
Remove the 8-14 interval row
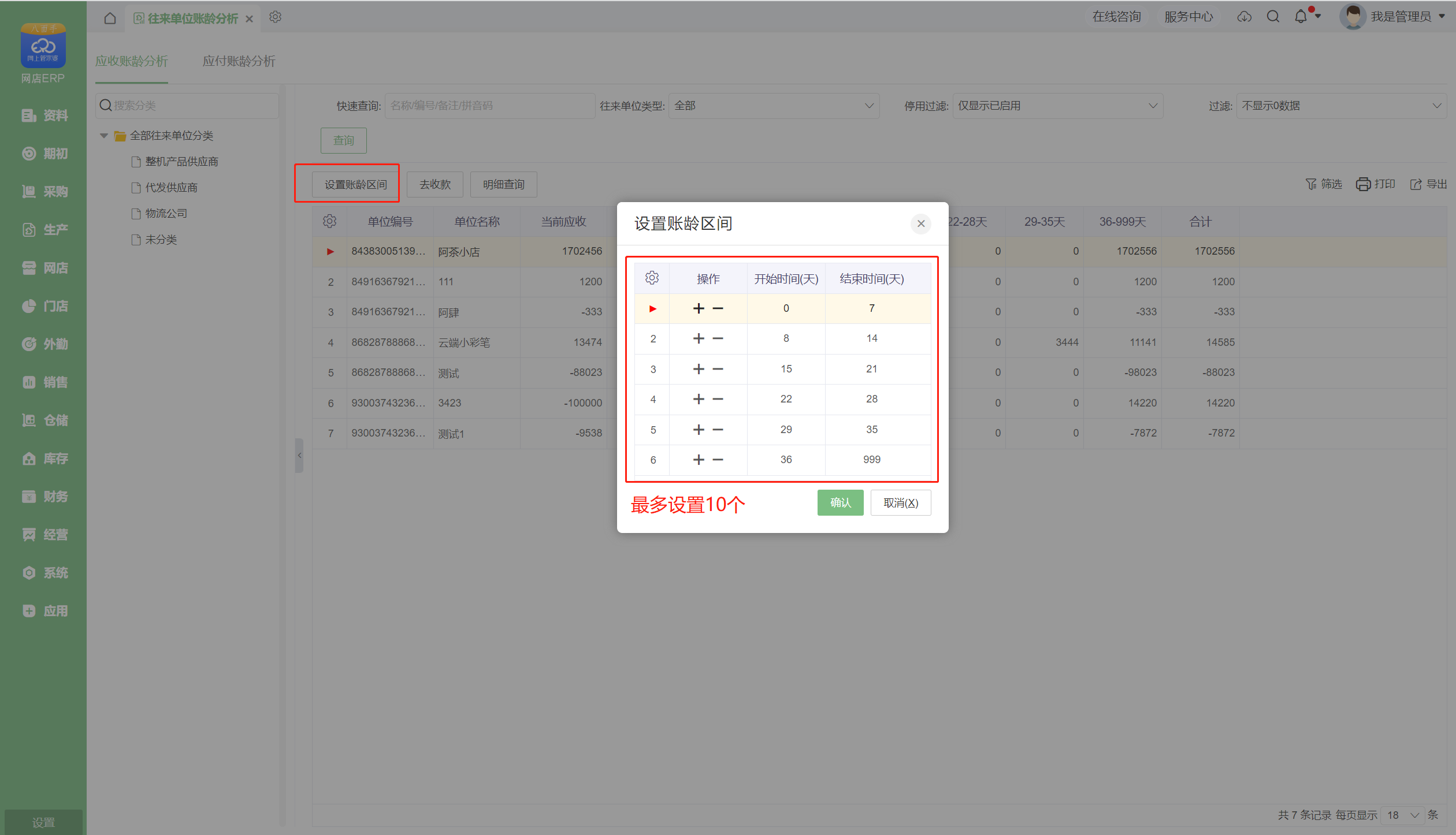coord(718,338)
